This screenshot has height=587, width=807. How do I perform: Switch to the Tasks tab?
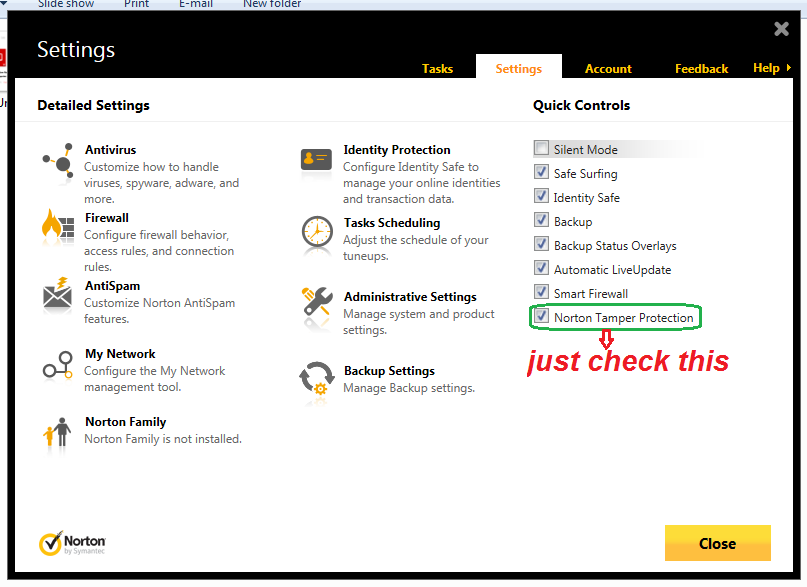(437, 69)
